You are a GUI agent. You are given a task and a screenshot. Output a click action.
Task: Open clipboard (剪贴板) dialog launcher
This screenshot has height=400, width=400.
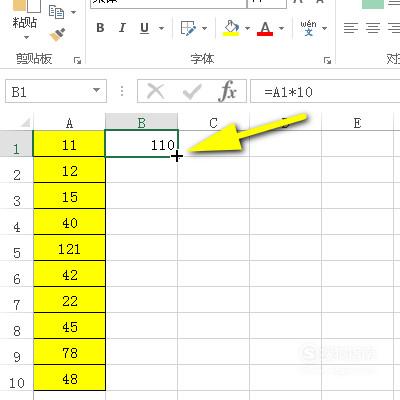pyautogui.click(x=78, y=60)
